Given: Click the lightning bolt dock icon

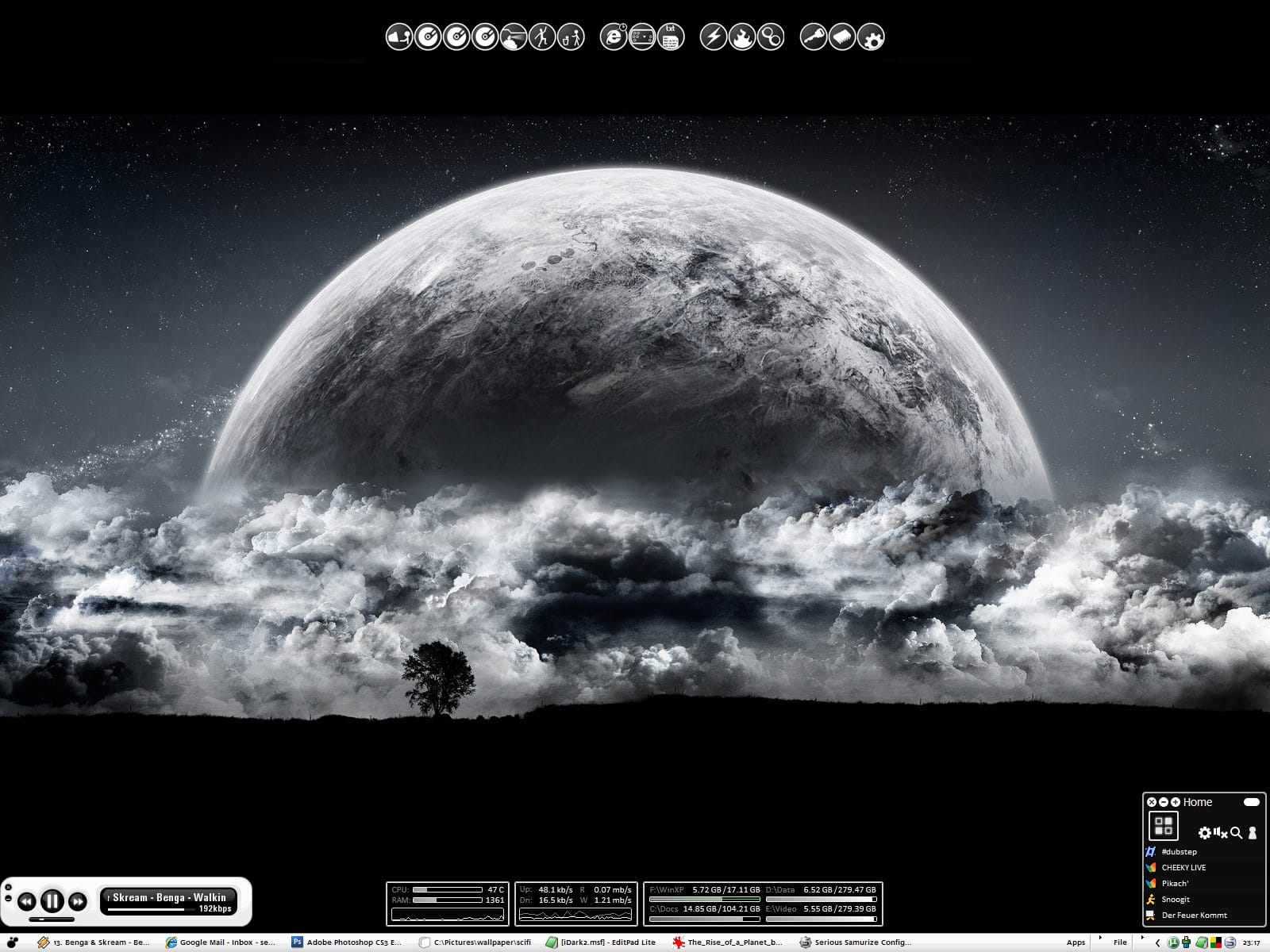Looking at the screenshot, I should [713, 36].
